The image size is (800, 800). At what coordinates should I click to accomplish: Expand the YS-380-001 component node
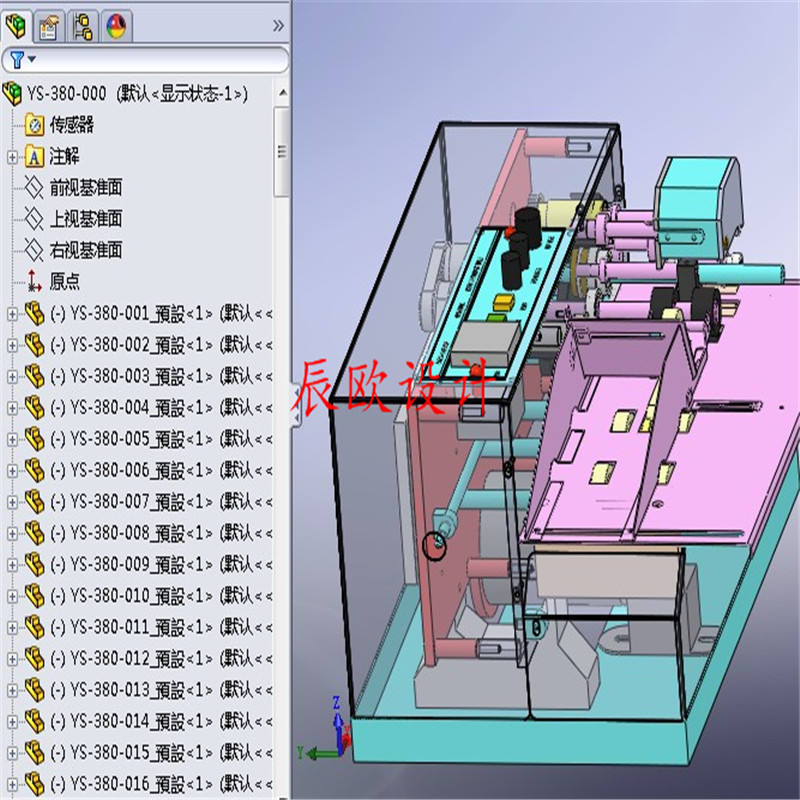click(12, 314)
